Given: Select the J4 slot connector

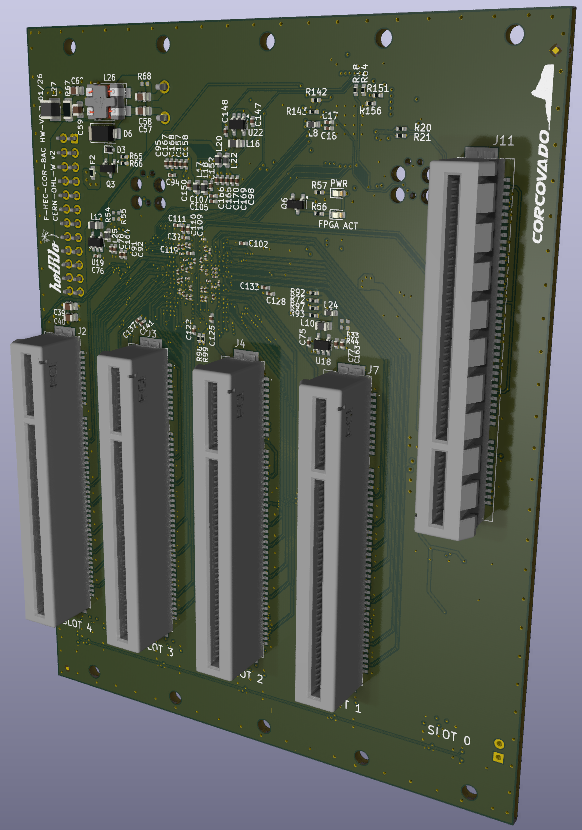Looking at the screenshot, I should pyautogui.click(x=231, y=516).
